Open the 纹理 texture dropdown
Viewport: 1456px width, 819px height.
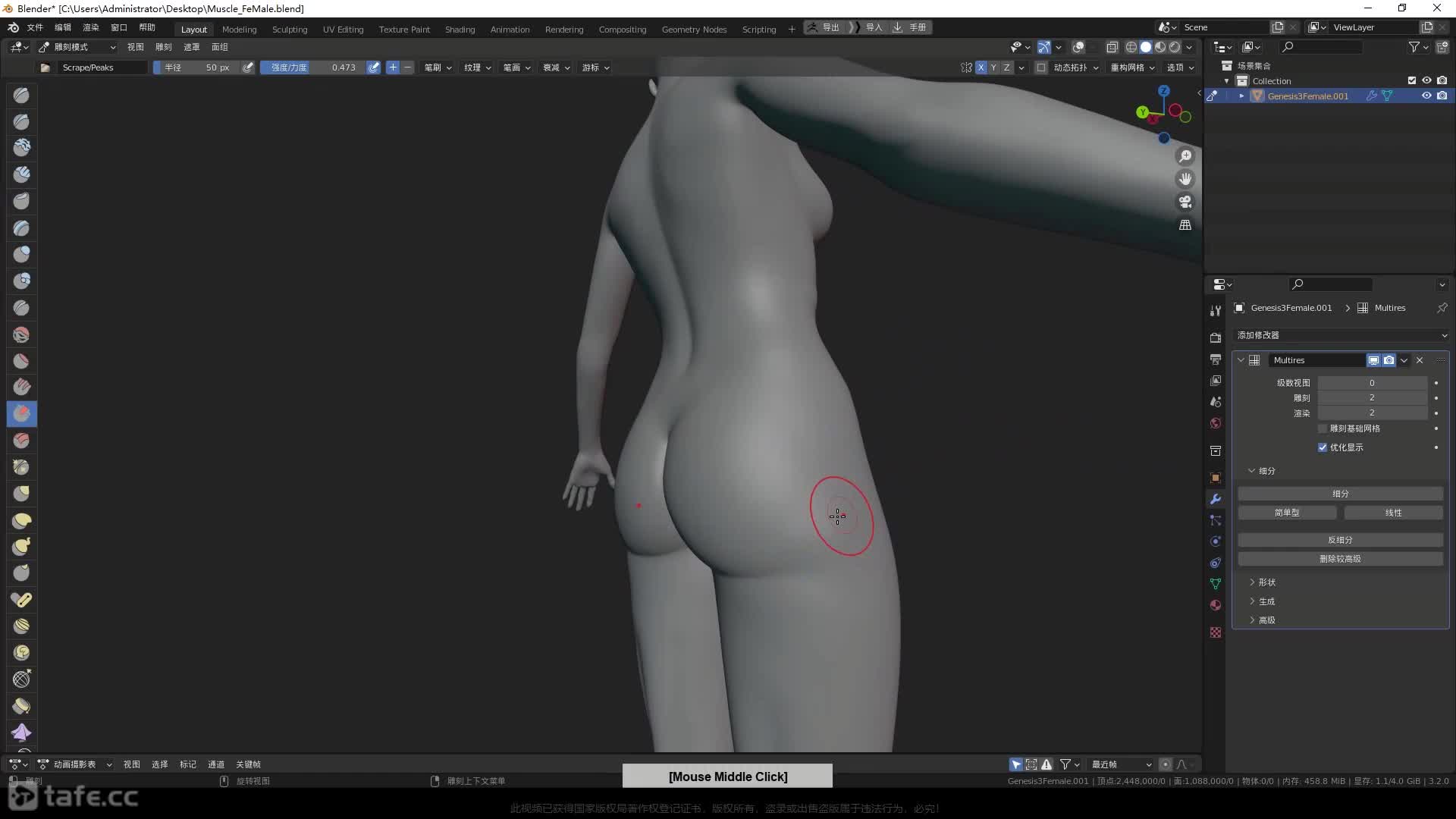pos(478,67)
